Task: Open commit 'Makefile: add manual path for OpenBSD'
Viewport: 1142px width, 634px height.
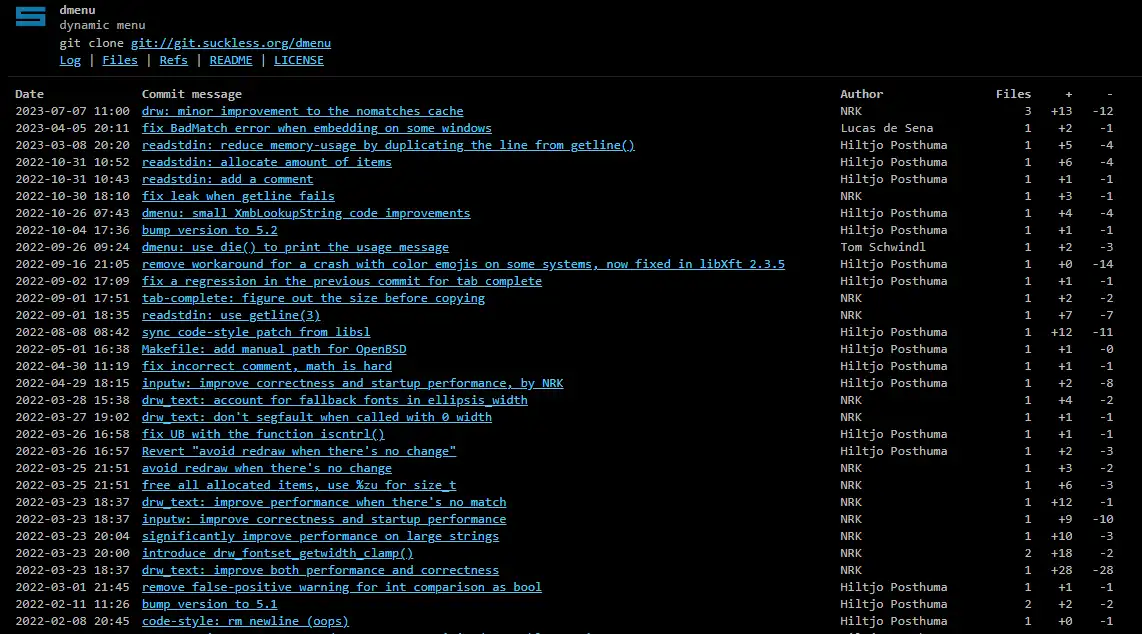Action: (x=274, y=349)
